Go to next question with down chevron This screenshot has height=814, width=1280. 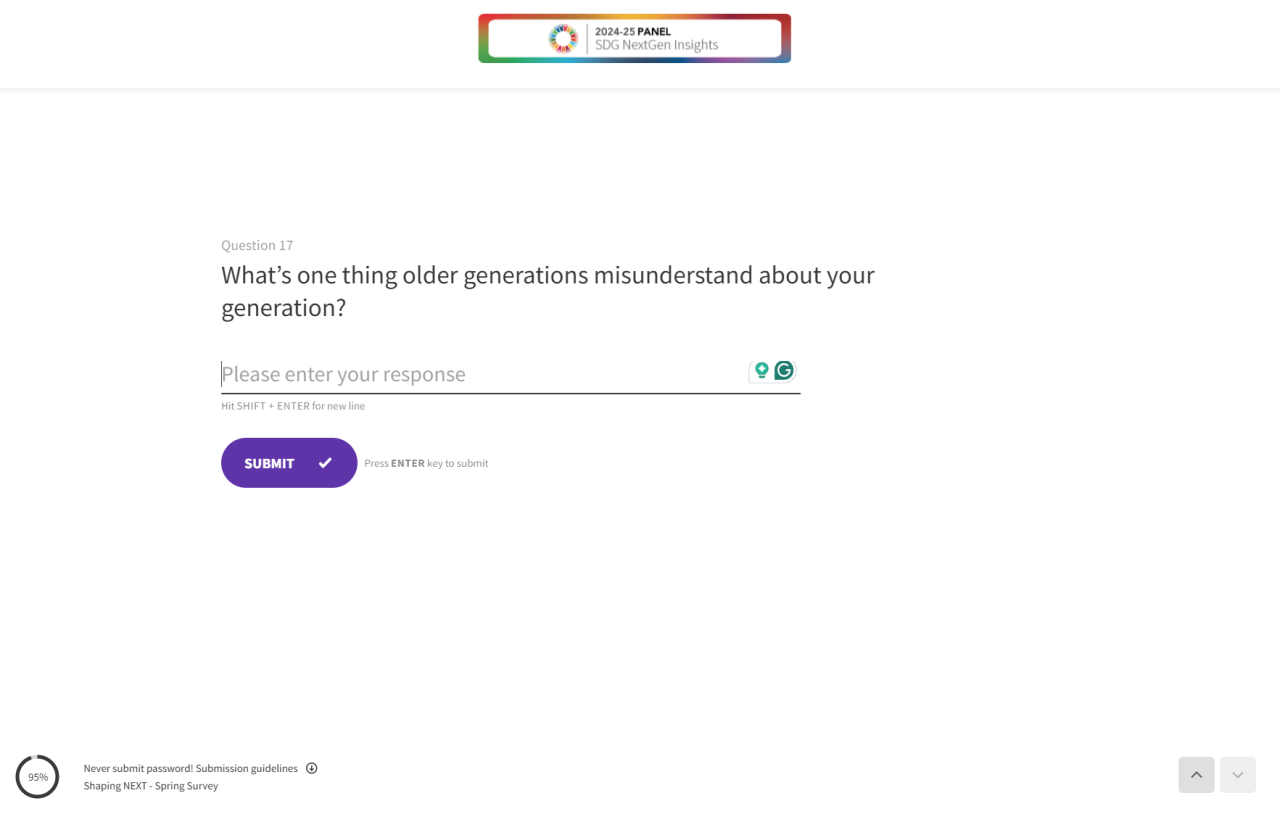1237,775
